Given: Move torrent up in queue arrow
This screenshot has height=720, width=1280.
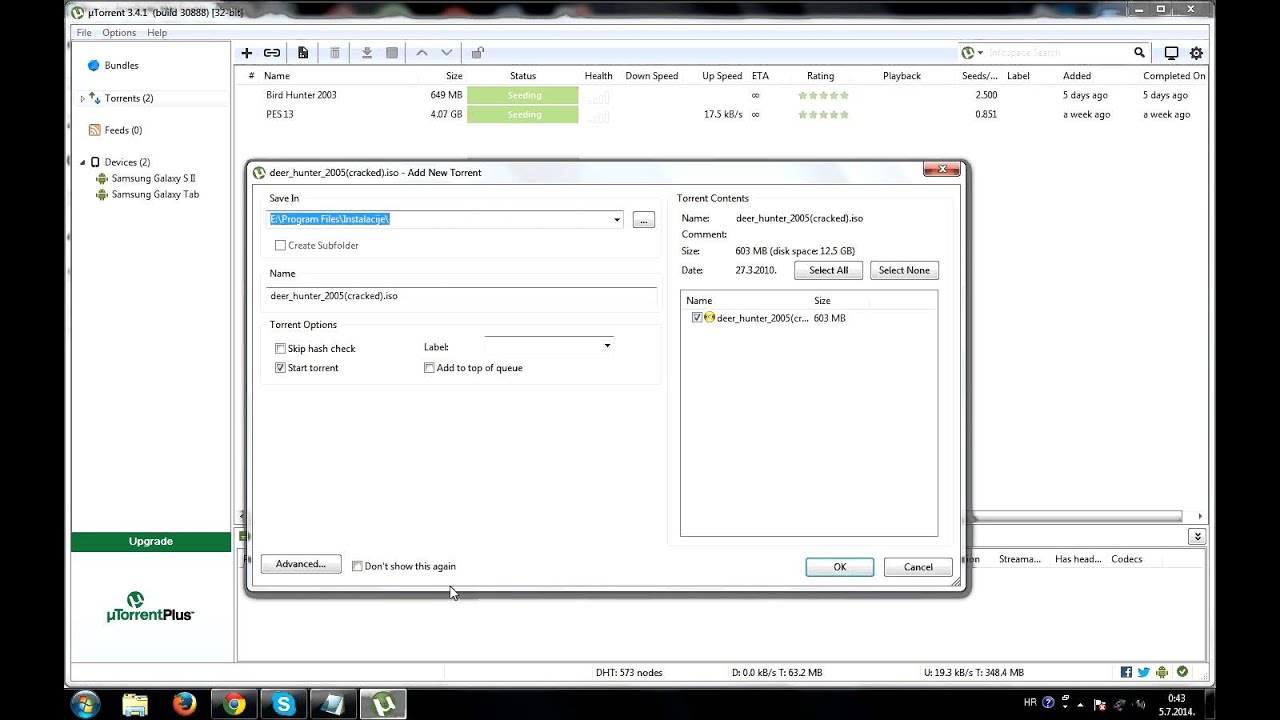Looking at the screenshot, I should 422,53.
